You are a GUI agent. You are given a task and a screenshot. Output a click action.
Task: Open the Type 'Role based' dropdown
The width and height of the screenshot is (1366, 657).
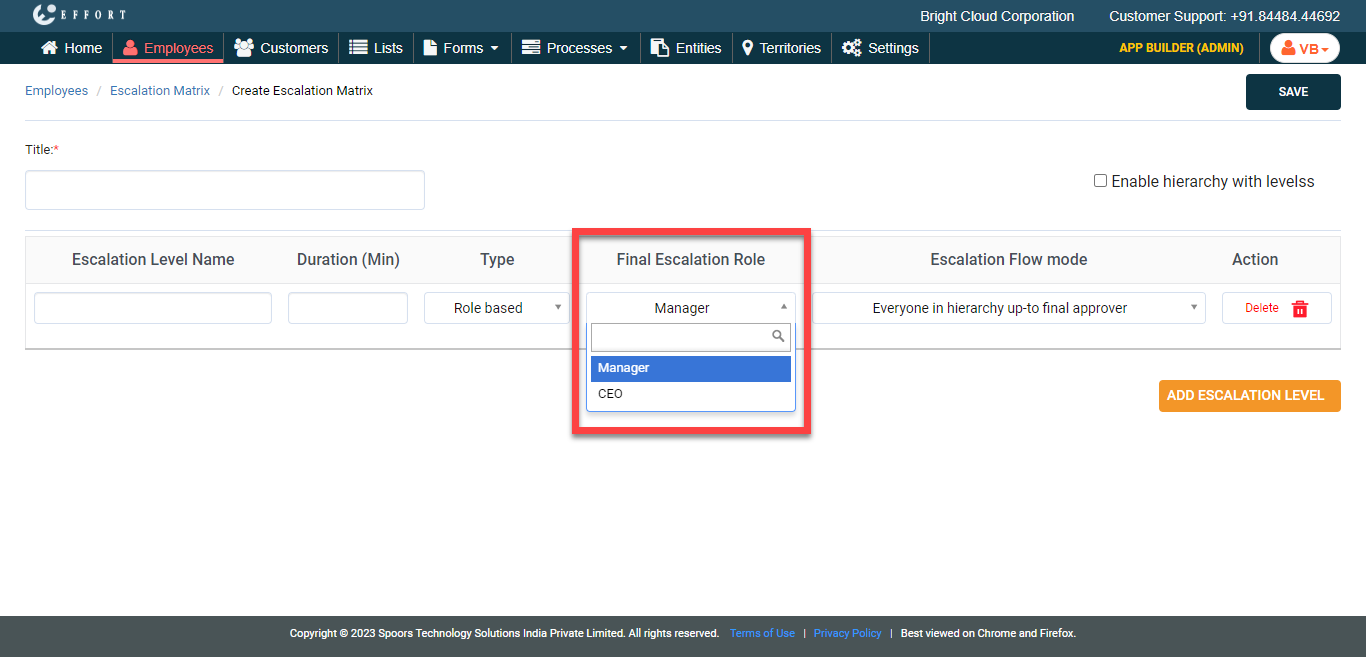pos(496,308)
